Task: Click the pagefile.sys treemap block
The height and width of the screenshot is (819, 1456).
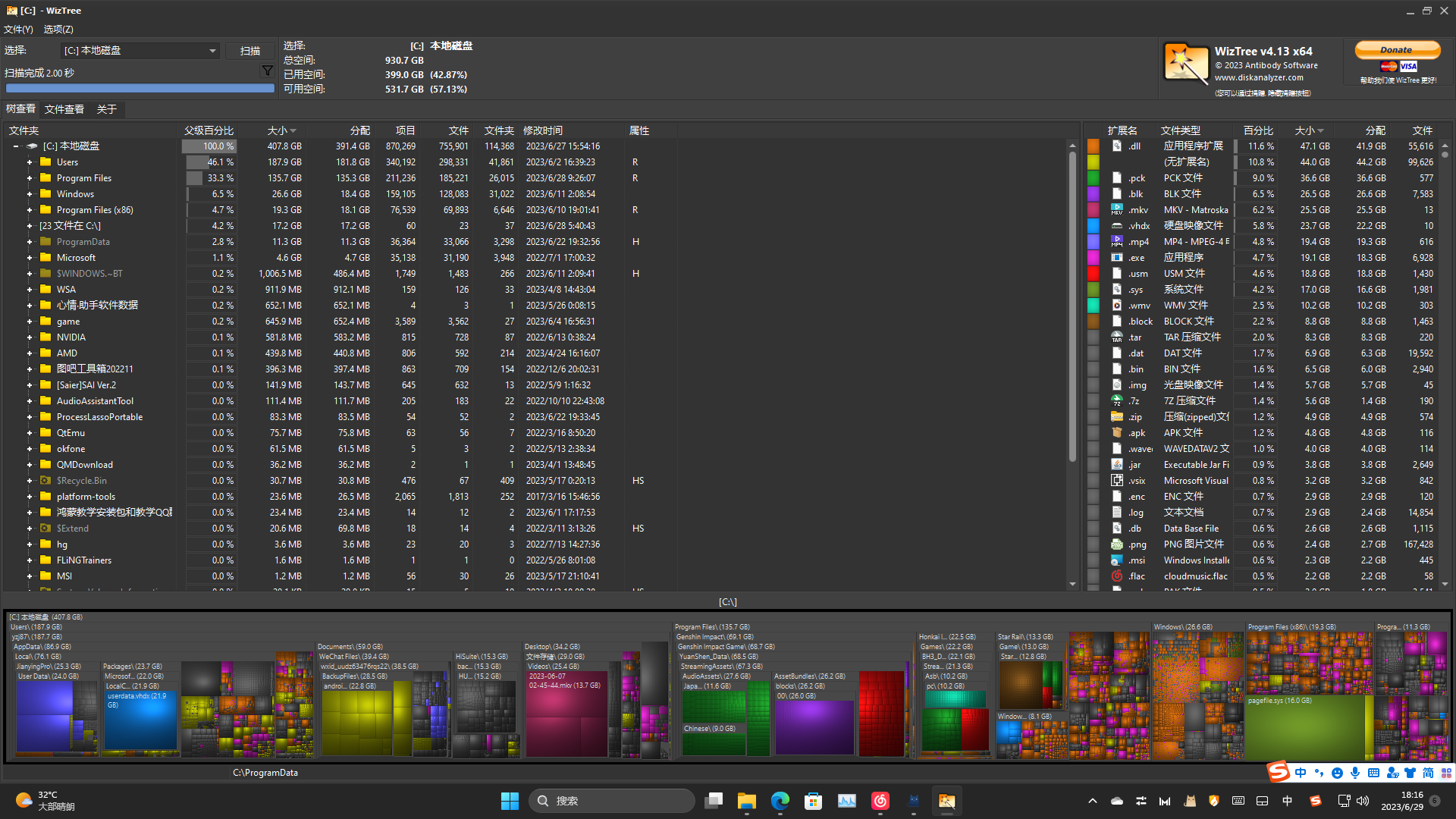Action: pyautogui.click(x=1304, y=728)
